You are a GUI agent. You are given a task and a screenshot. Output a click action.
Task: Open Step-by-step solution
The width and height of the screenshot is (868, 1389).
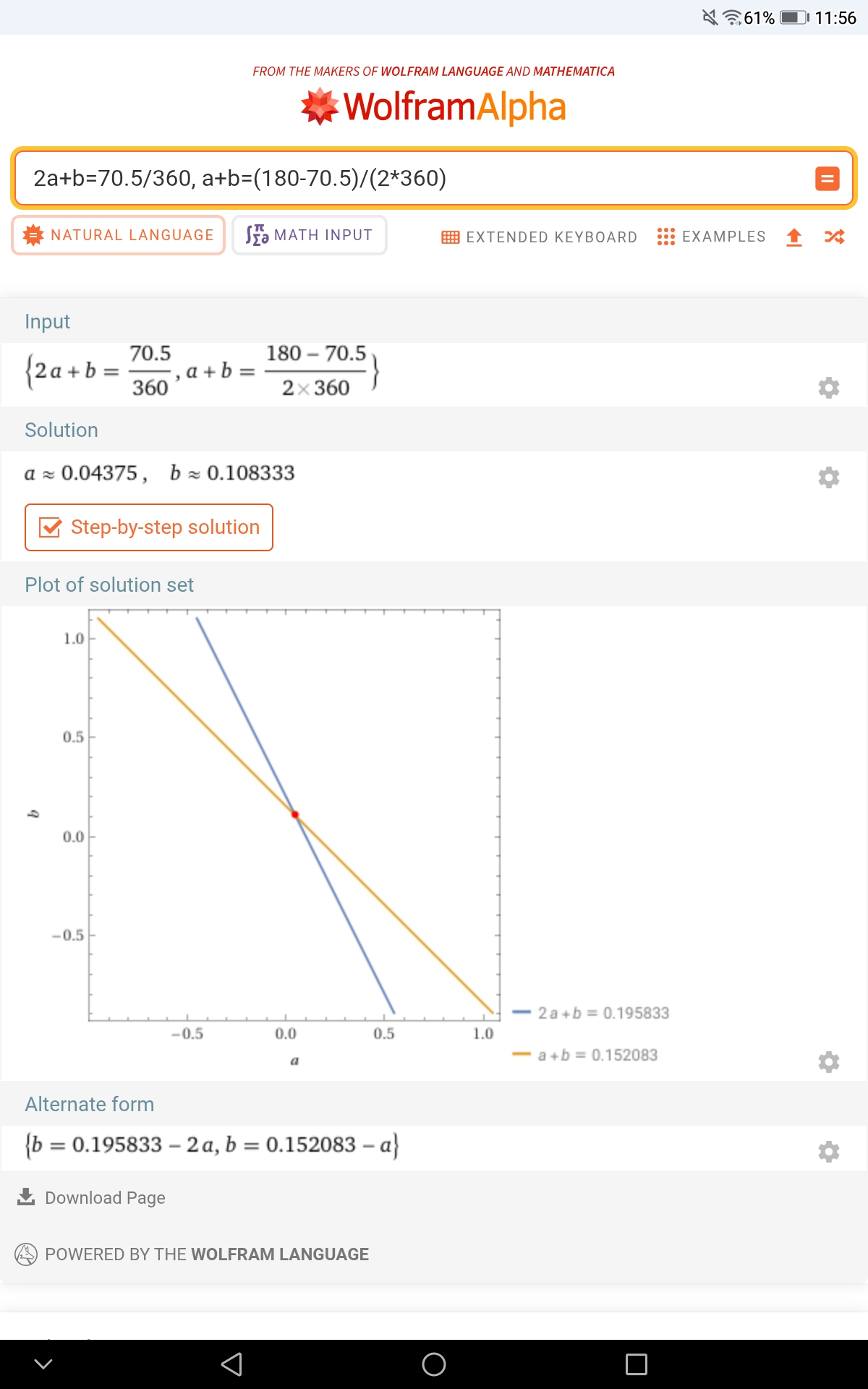pos(149,527)
